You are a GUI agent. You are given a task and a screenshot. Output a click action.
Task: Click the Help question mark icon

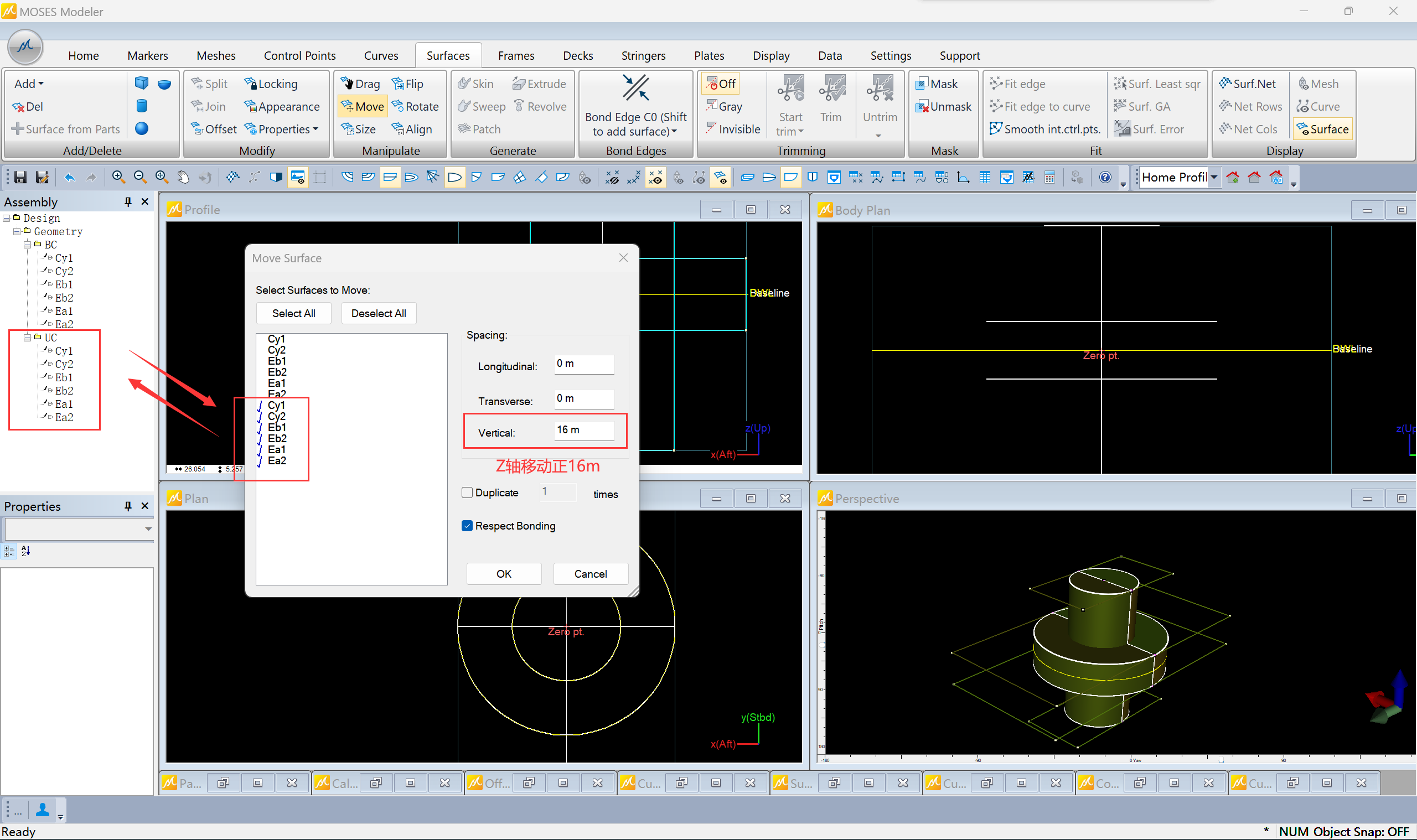point(1104,177)
